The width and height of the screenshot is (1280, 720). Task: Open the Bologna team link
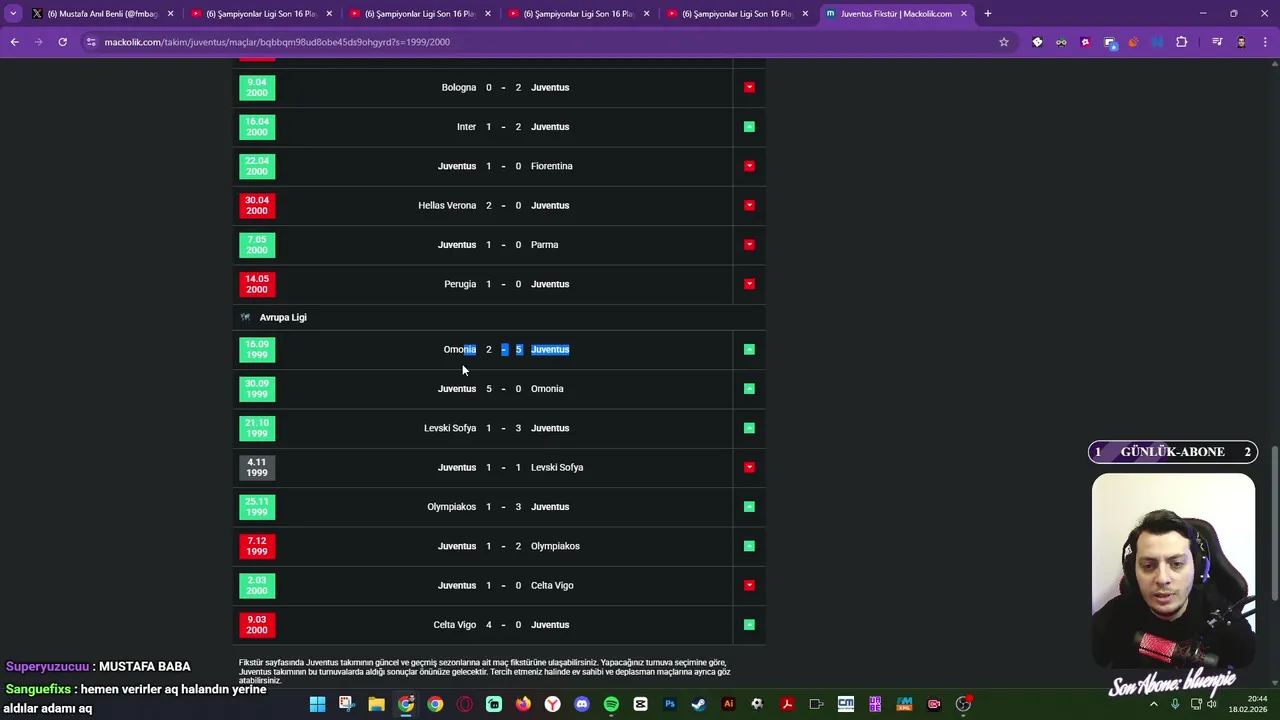(x=459, y=87)
